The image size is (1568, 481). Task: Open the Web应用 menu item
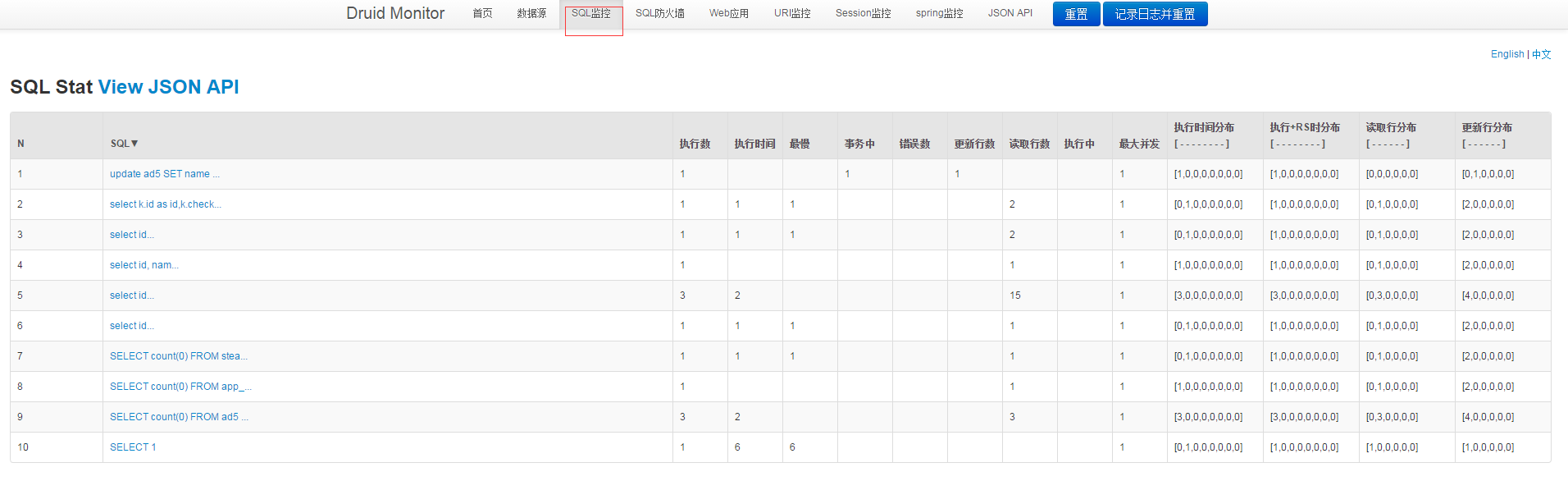pos(729,13)
